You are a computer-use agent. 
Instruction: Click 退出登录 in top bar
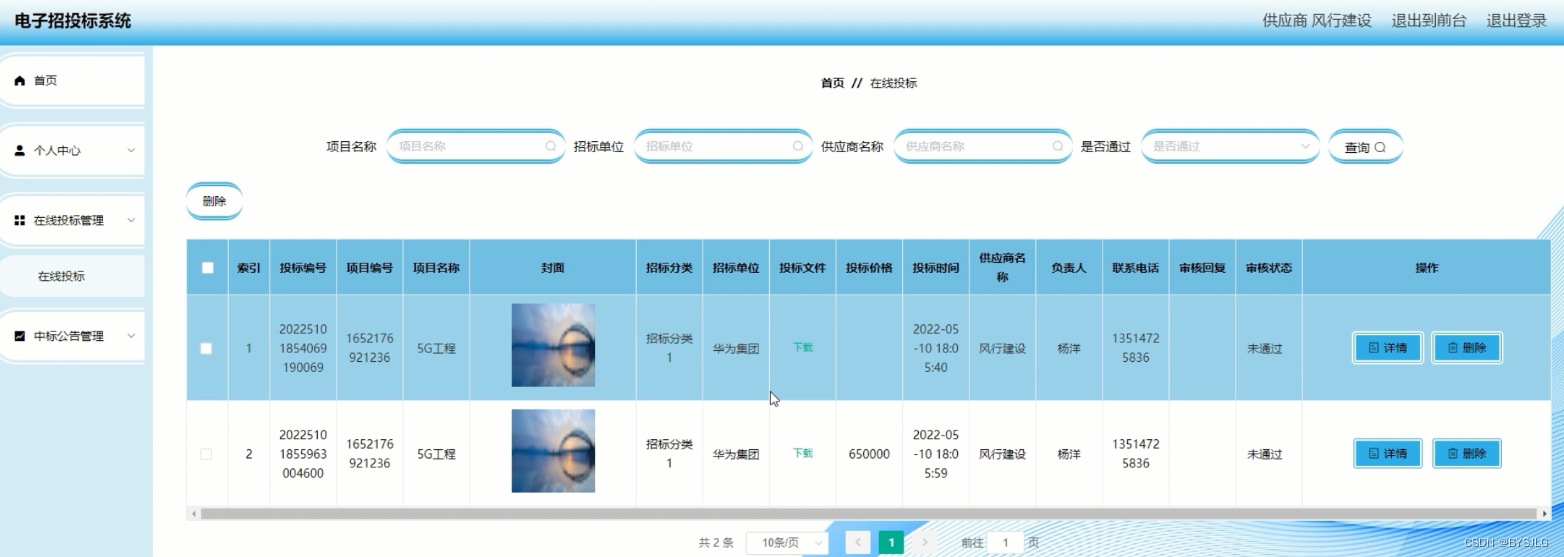coord(1516,20)
